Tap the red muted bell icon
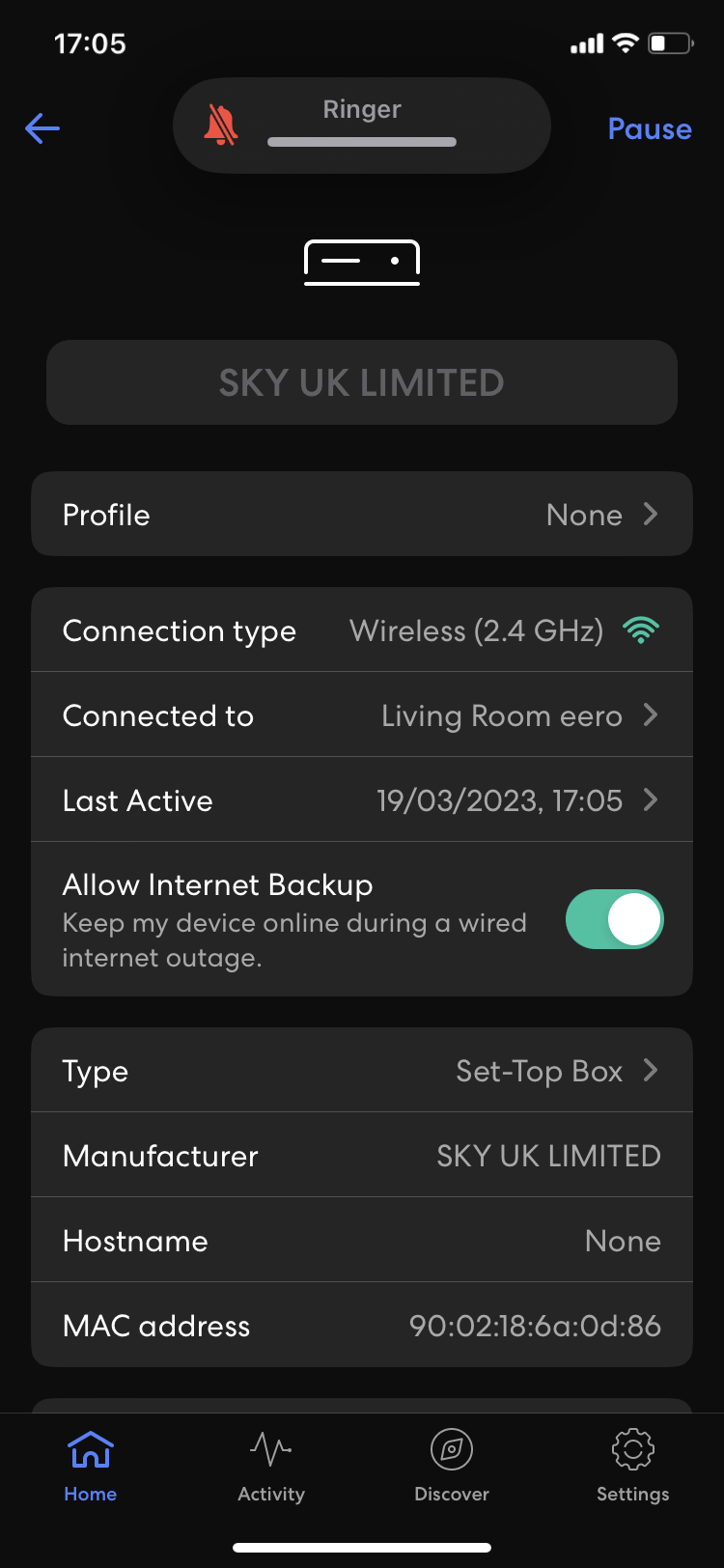Viewport: 724px width, 1568px height. (221, 126)
